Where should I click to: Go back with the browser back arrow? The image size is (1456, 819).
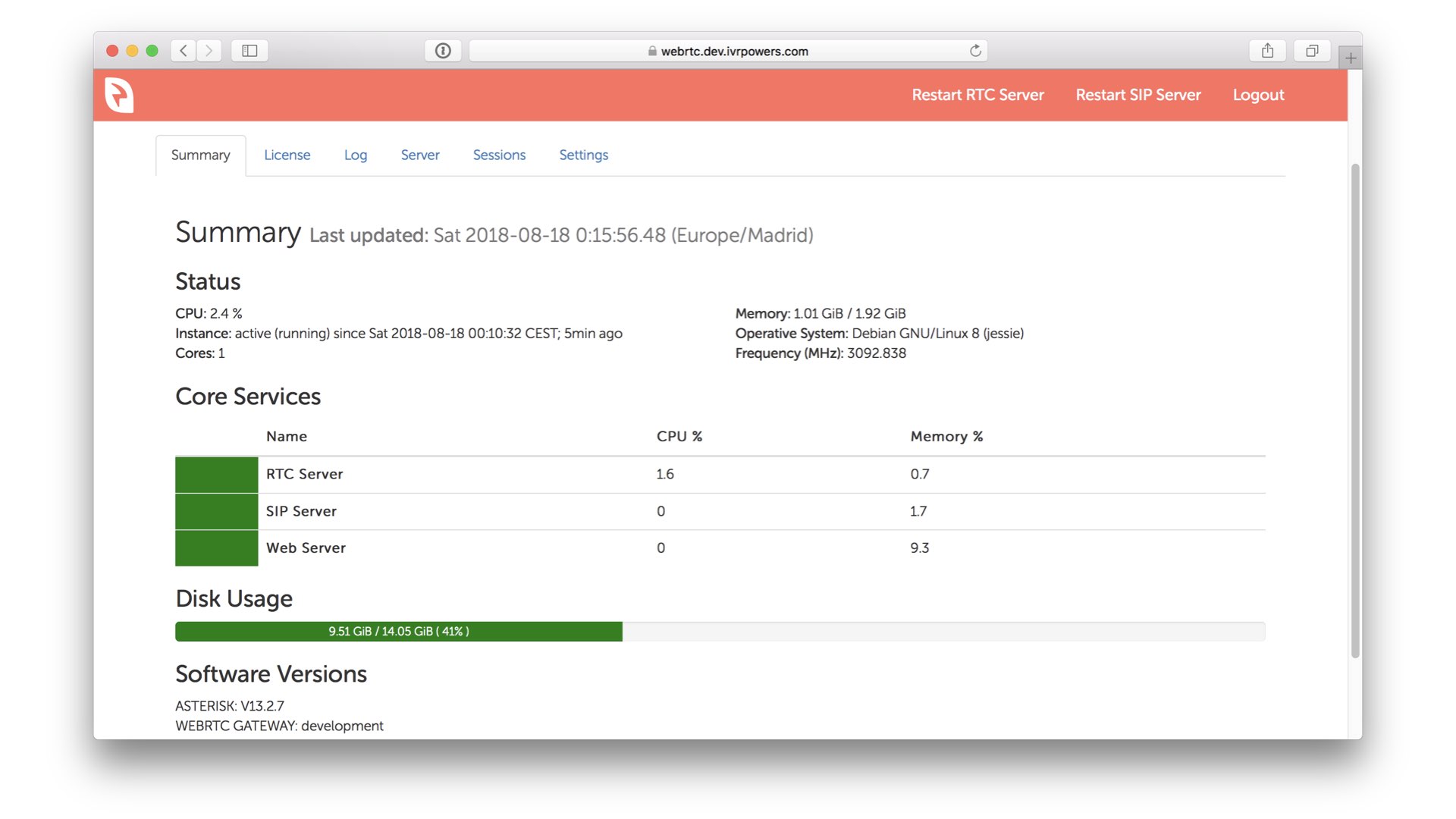click(183, 51)
